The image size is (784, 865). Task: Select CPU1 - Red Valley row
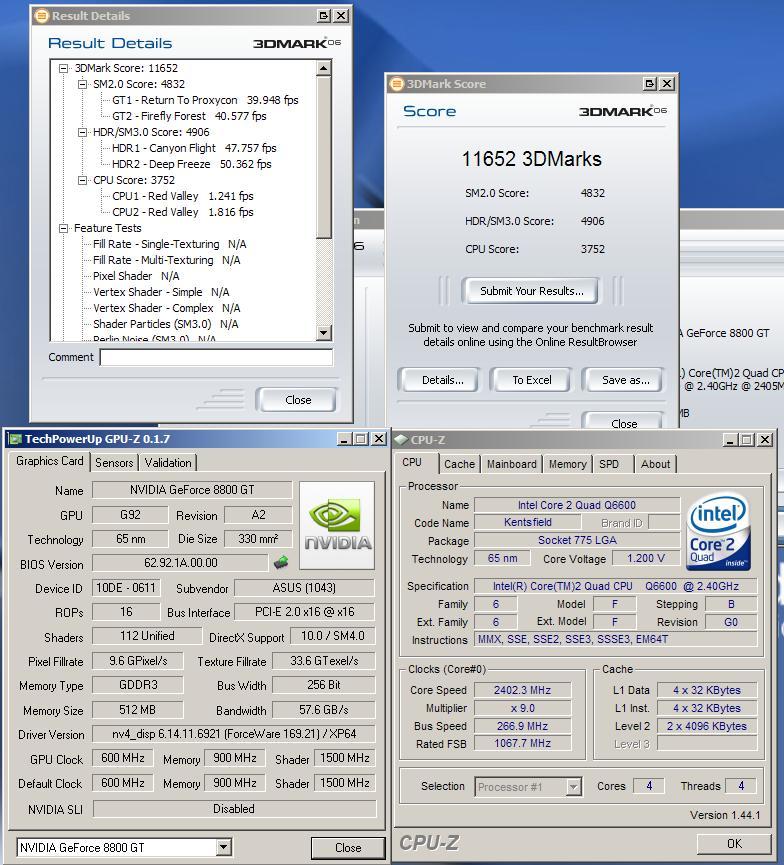click(x=183, y=196)
